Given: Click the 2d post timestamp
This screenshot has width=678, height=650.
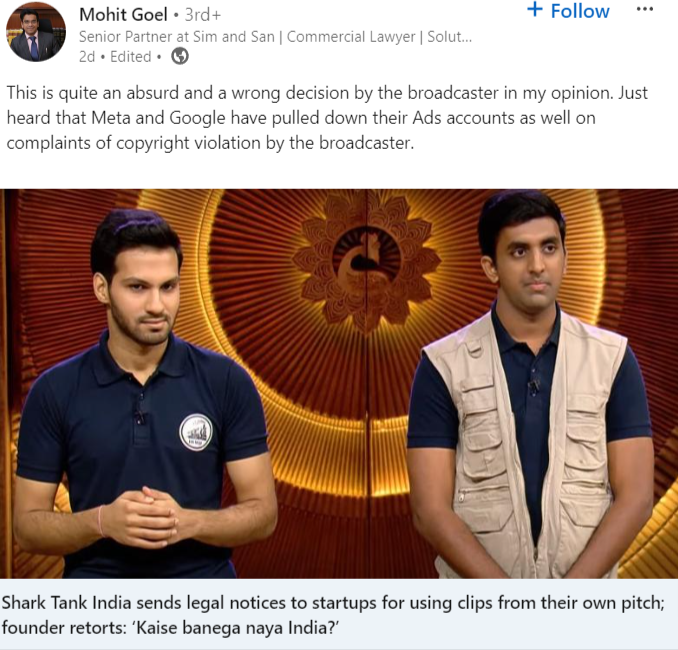Looking at the screenshot, I should click(x=87, y=57).
